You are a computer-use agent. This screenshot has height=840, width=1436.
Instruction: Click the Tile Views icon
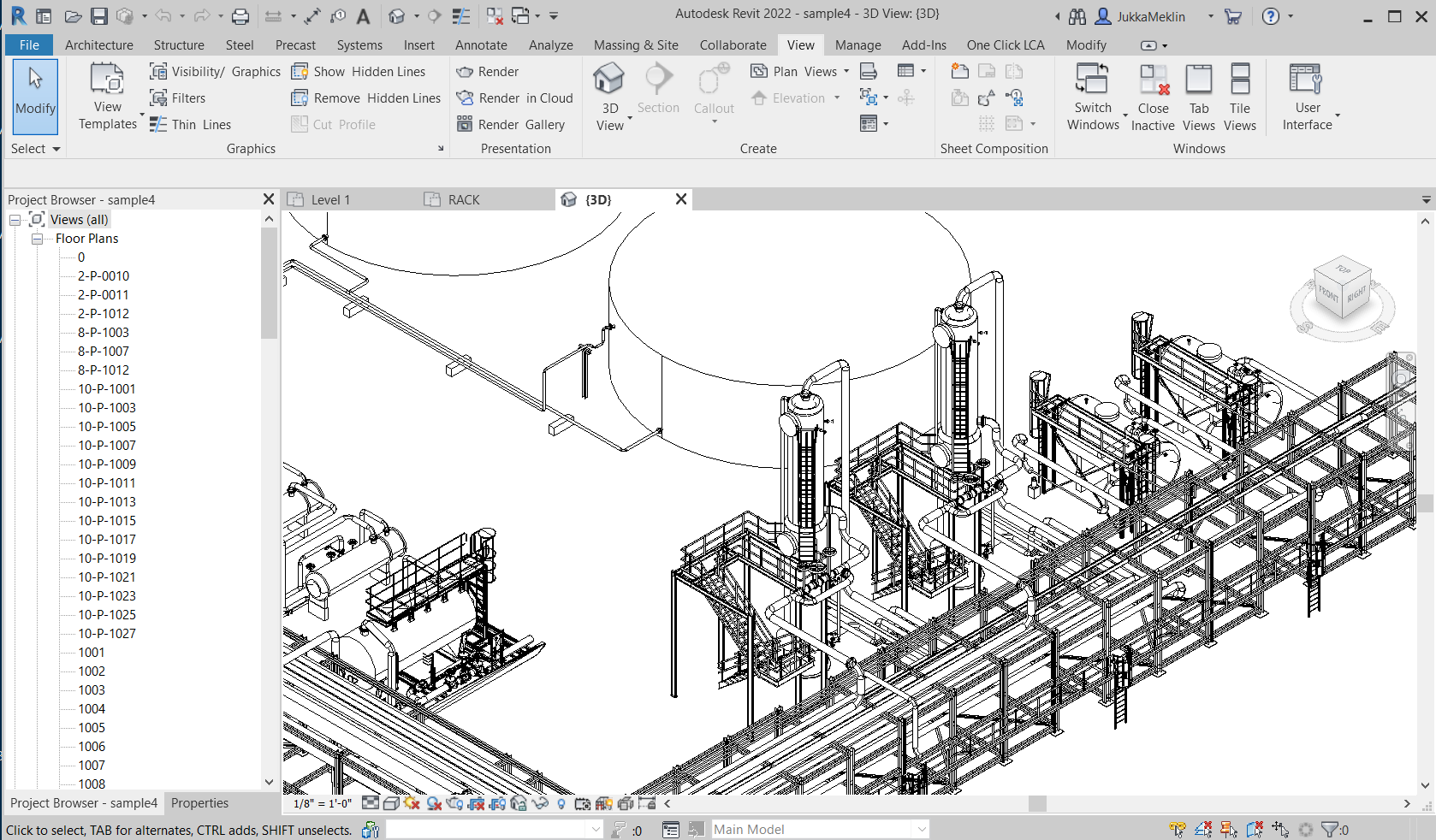[1239, 80]
